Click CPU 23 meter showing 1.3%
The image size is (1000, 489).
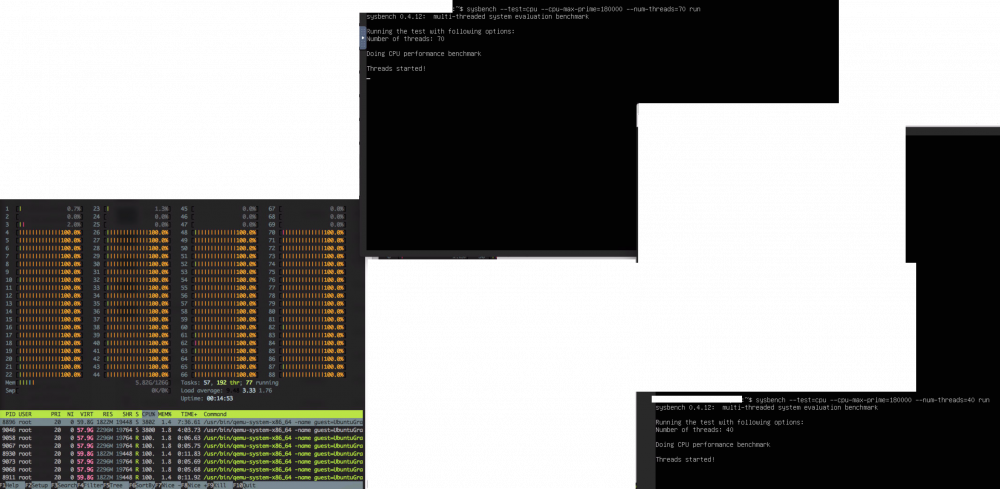(x=131, y=208)
